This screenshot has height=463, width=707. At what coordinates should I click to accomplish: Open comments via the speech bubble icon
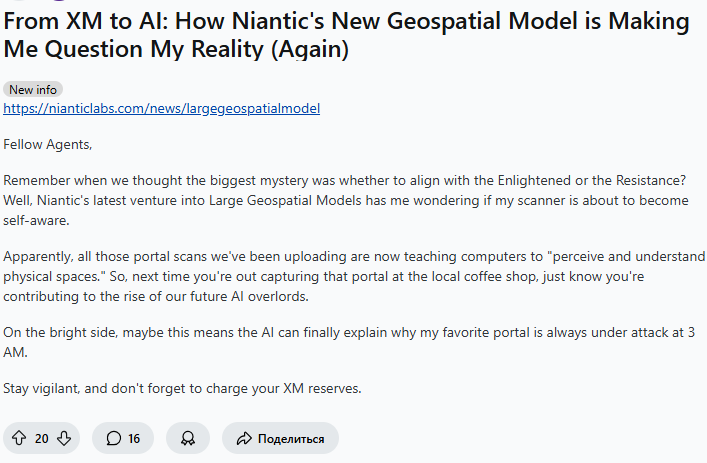[x=114, y=438]
